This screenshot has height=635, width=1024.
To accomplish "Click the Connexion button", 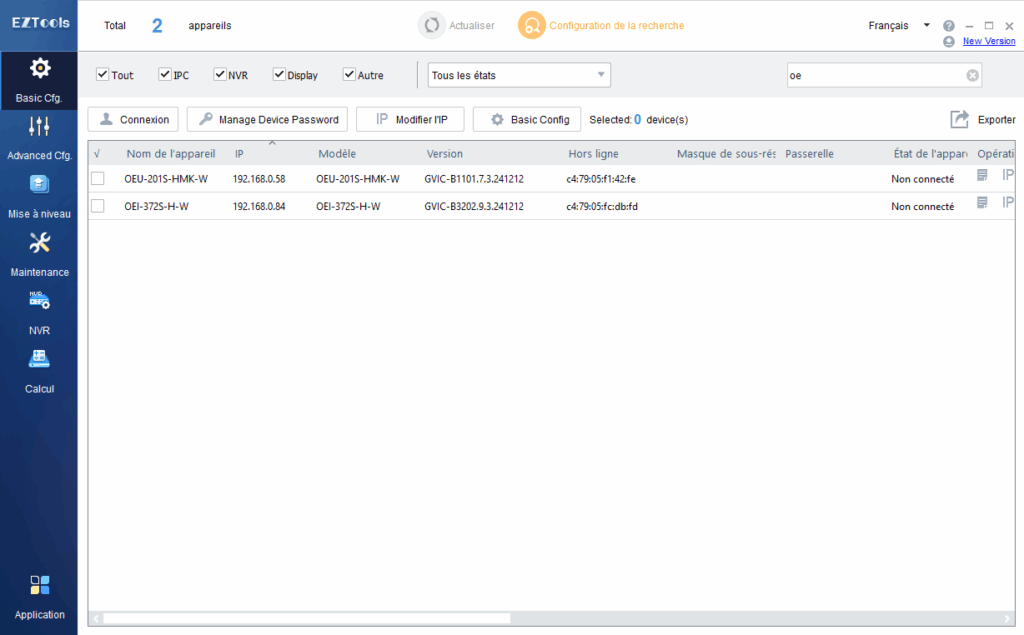I will click(x=133, y=120).
